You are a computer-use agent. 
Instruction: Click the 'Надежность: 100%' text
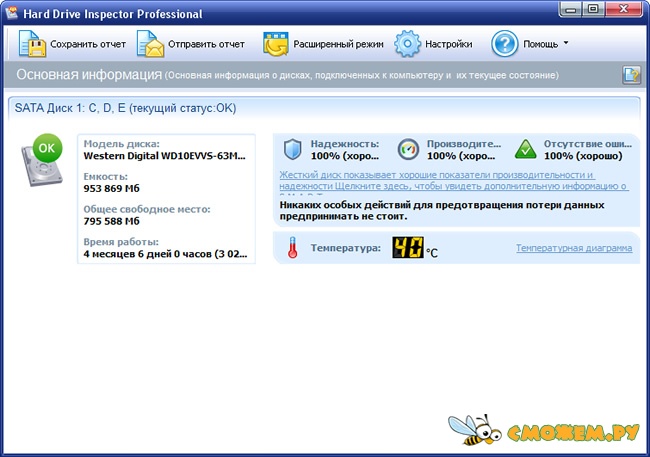pyautogui.click(x=345, y=150)
